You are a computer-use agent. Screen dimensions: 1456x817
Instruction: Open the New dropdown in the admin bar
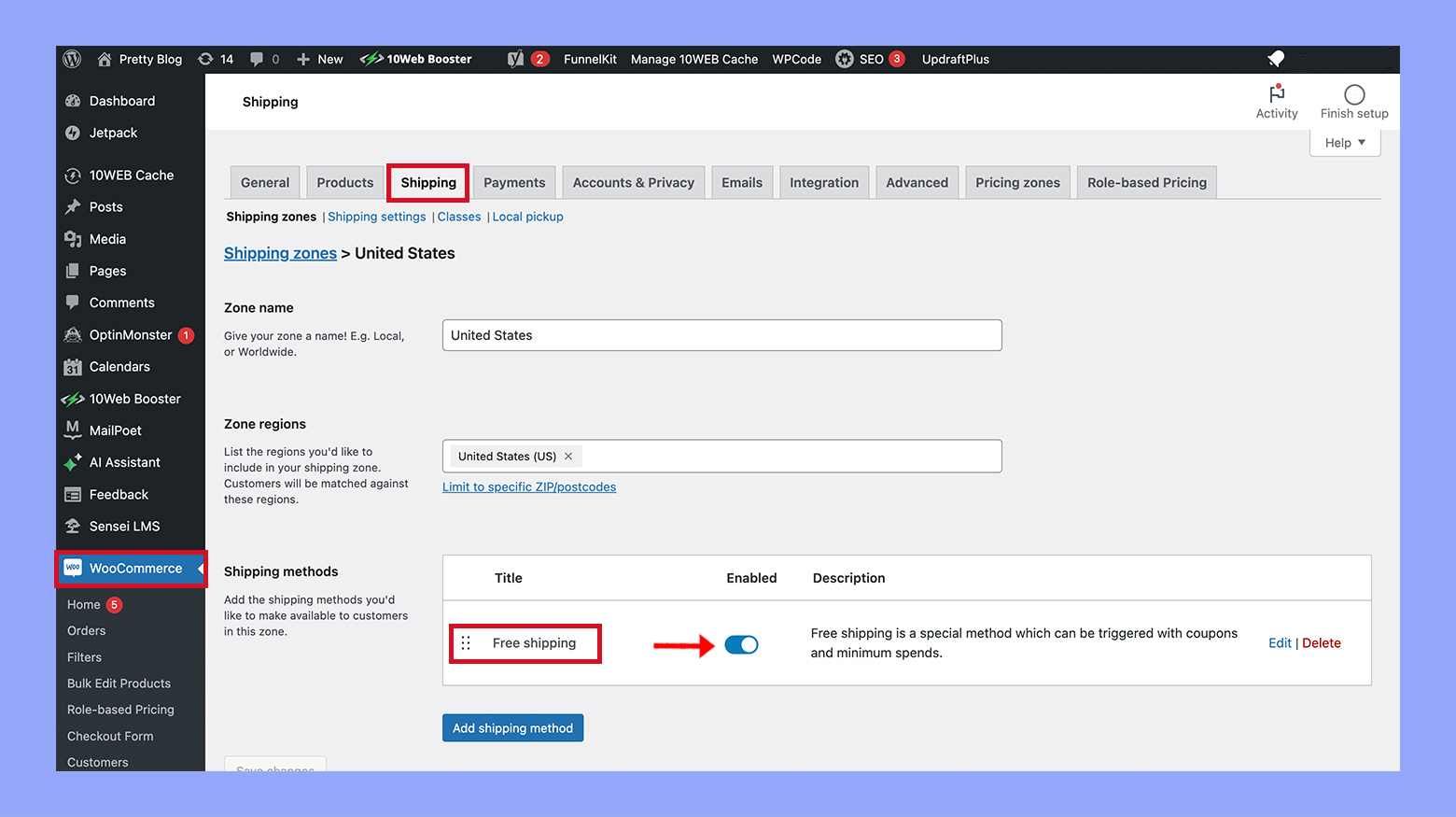[319, 59]
